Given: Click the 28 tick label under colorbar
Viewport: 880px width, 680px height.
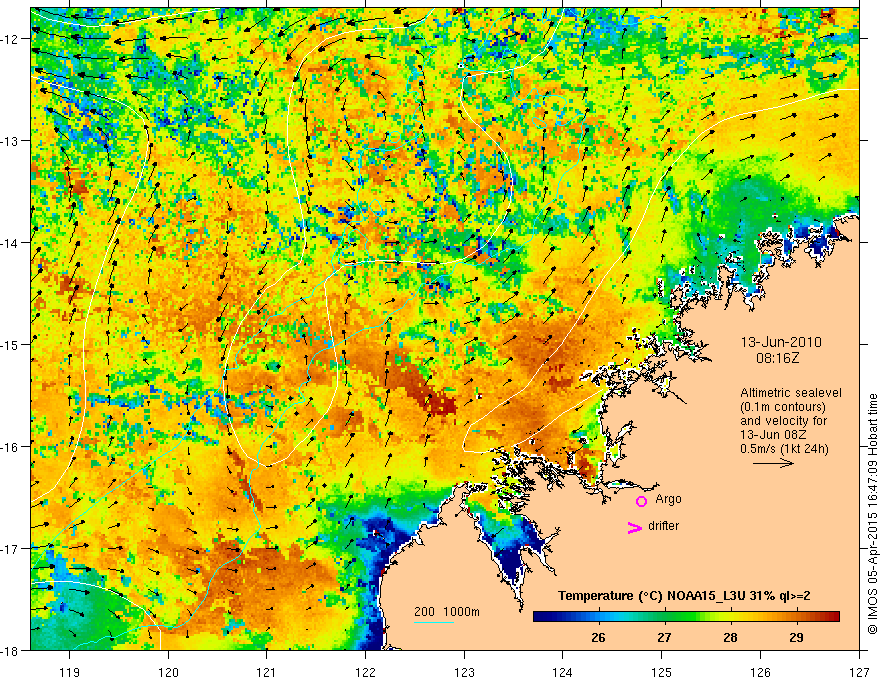Looking at the screenshot, I should (730, 637).
